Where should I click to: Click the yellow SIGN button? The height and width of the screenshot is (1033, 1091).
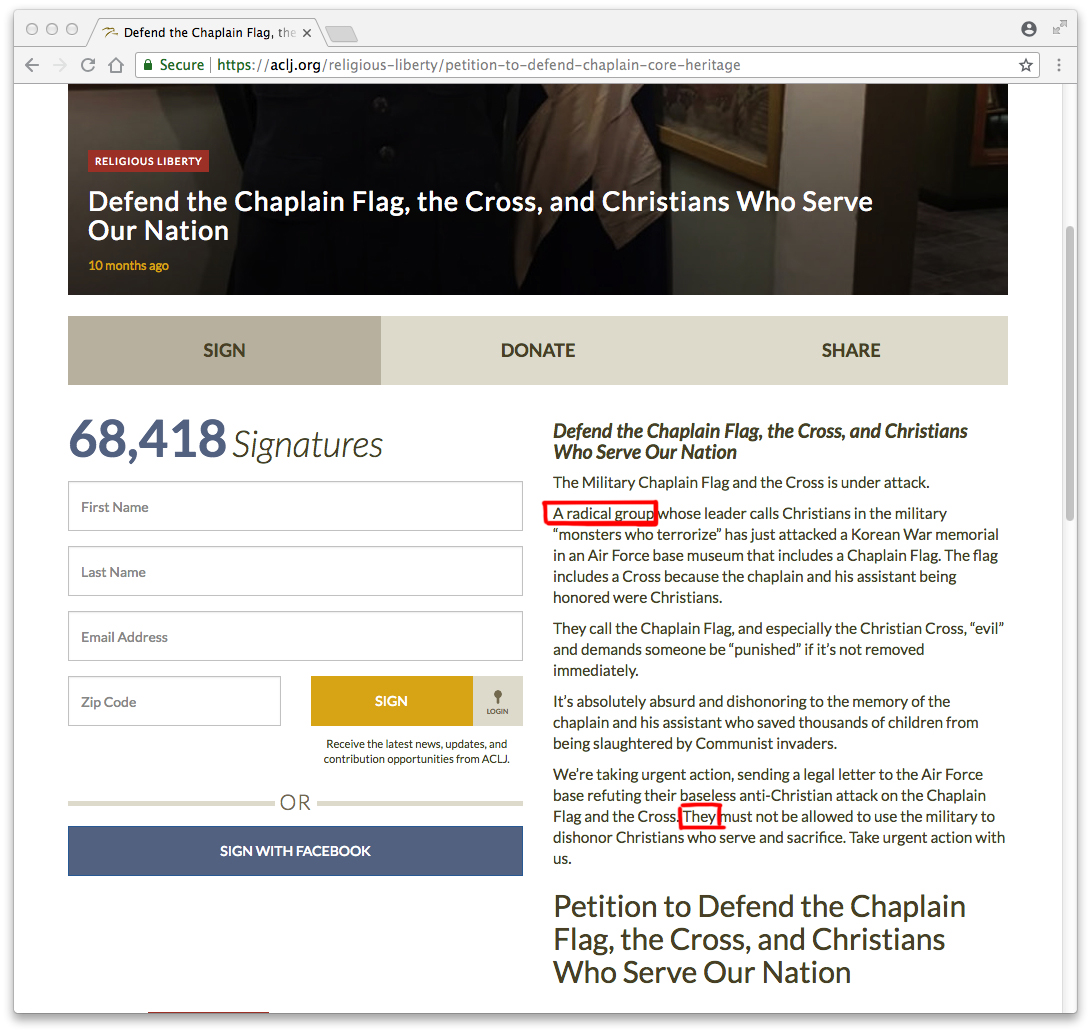pos(392,701)
